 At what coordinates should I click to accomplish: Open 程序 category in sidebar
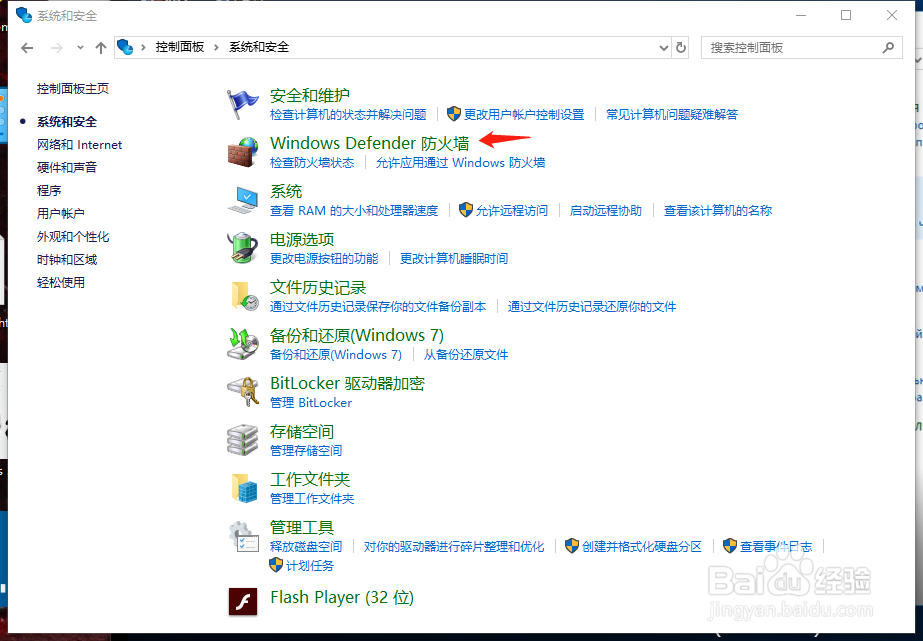pyautogui.click(x=49, y=191)
